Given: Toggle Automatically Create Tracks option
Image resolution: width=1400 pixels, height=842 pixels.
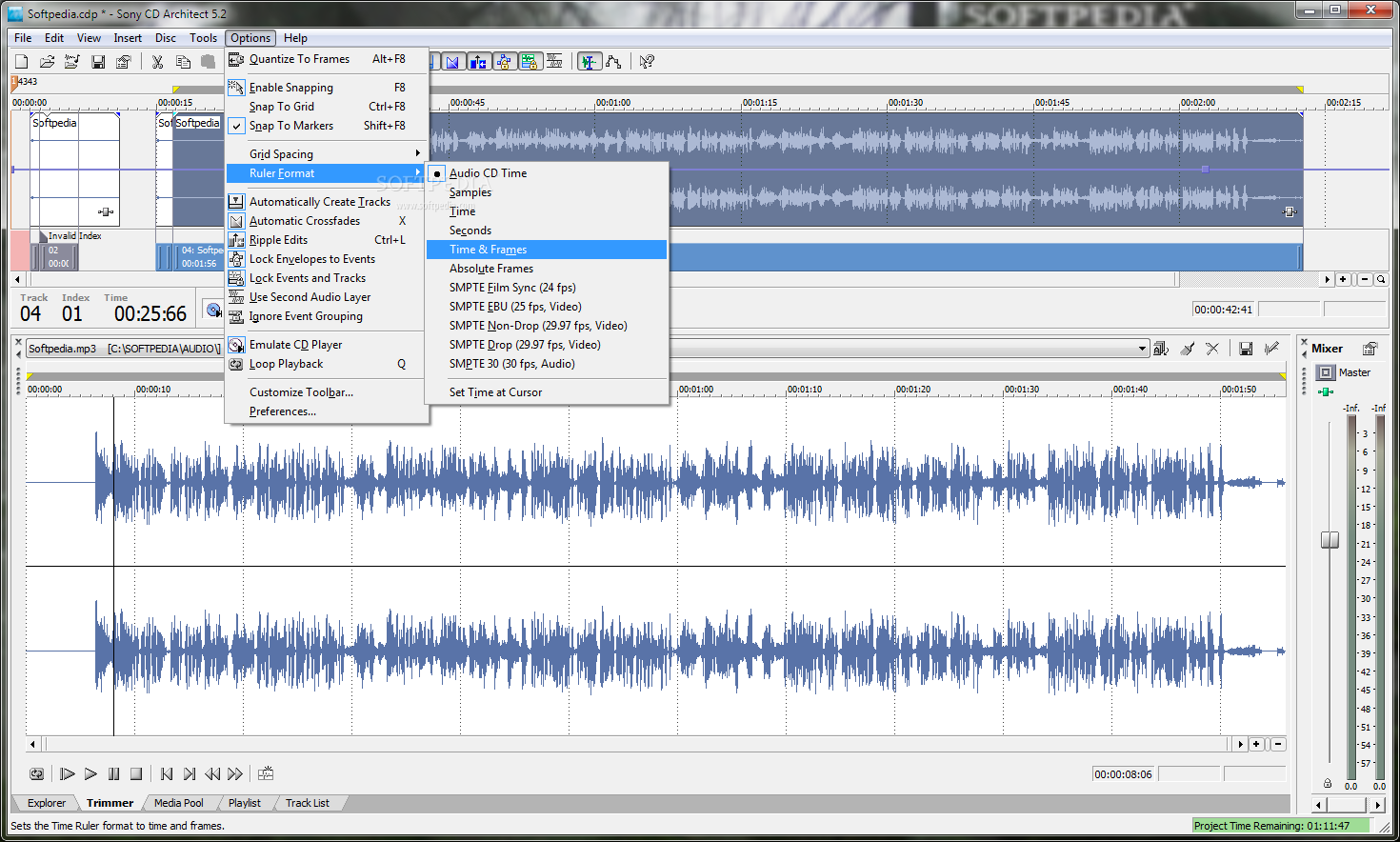Looking at the screenshot, I should click(x=327, y=202).
